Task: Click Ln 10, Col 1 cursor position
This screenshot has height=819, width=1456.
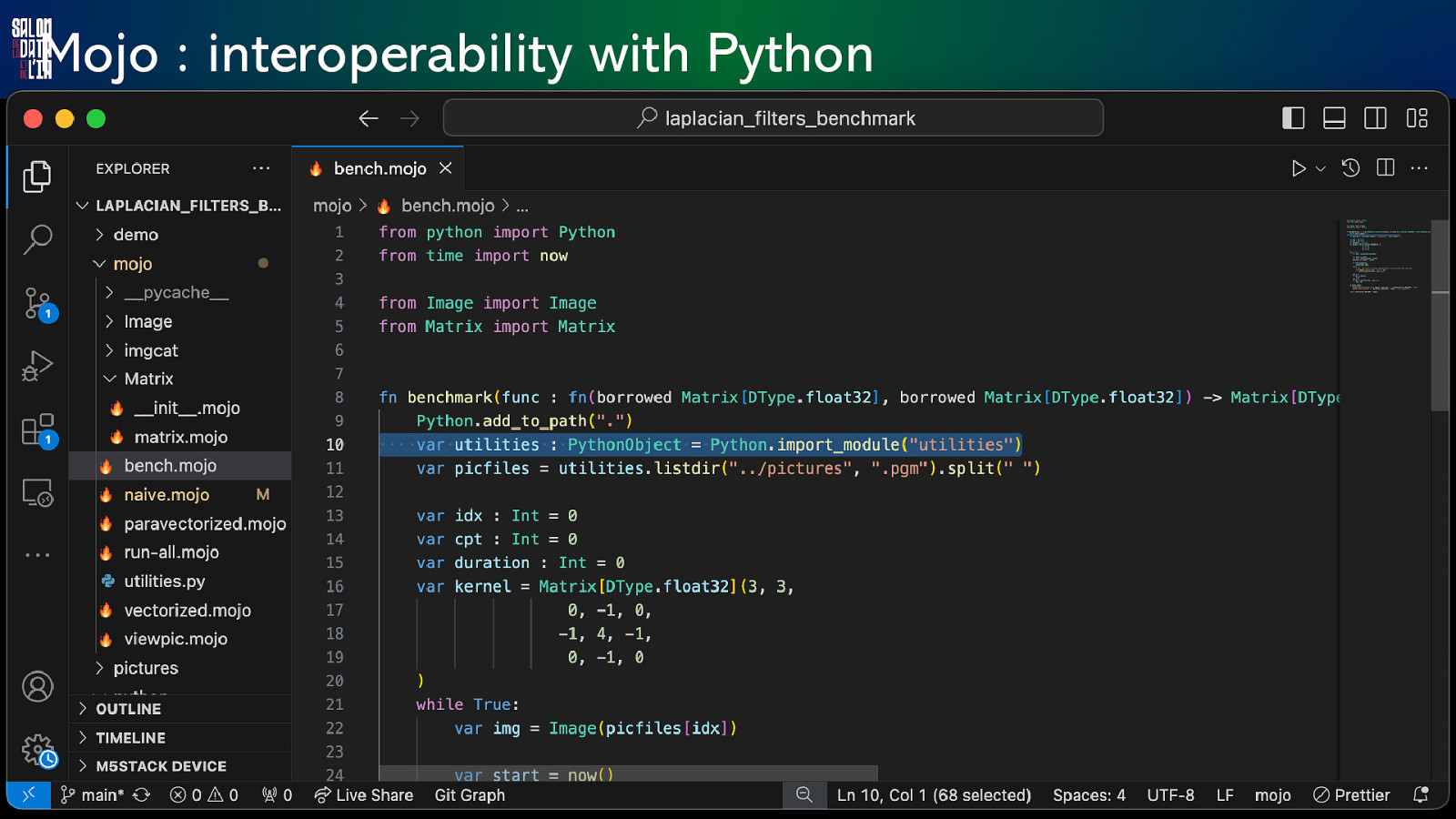Action: coord(934,794)
